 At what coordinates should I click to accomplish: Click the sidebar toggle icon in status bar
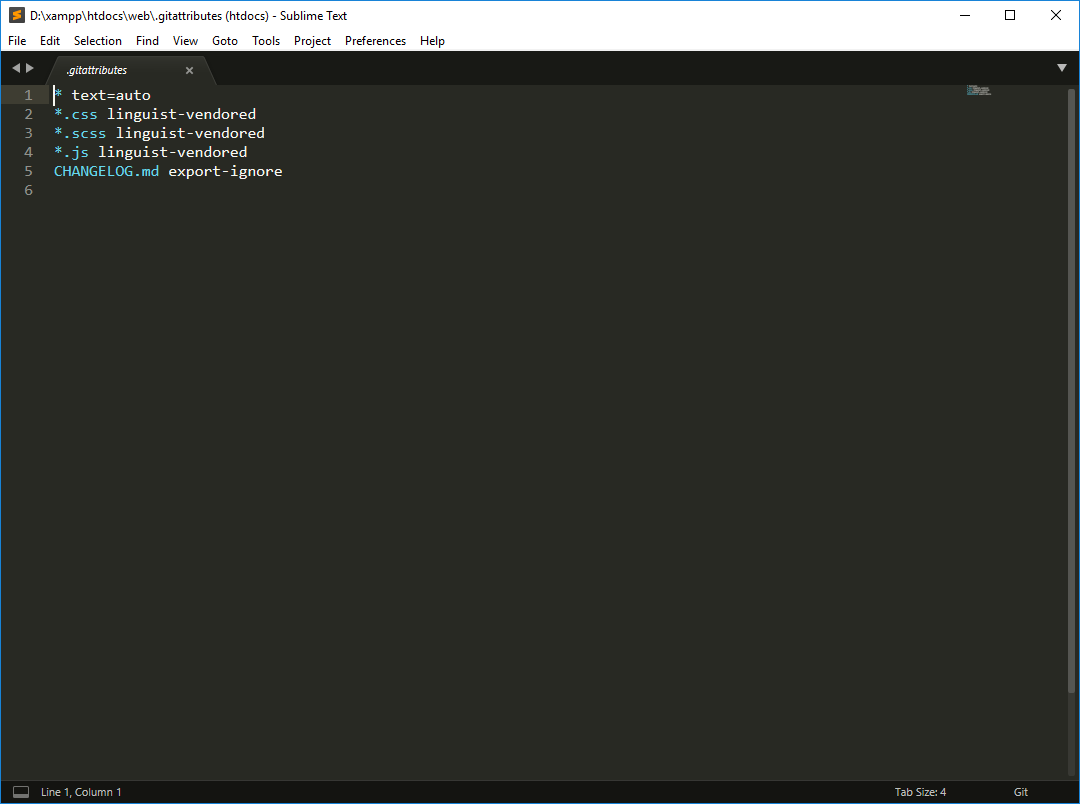[x=20, y=792]
